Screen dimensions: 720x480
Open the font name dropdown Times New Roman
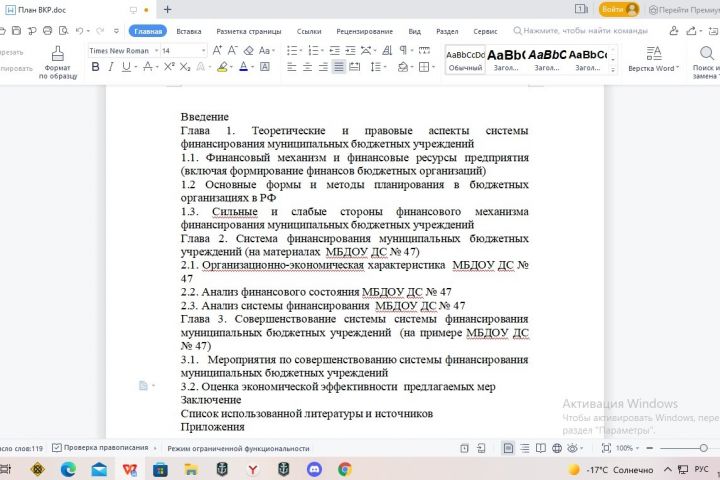click(x=157, y=51)
